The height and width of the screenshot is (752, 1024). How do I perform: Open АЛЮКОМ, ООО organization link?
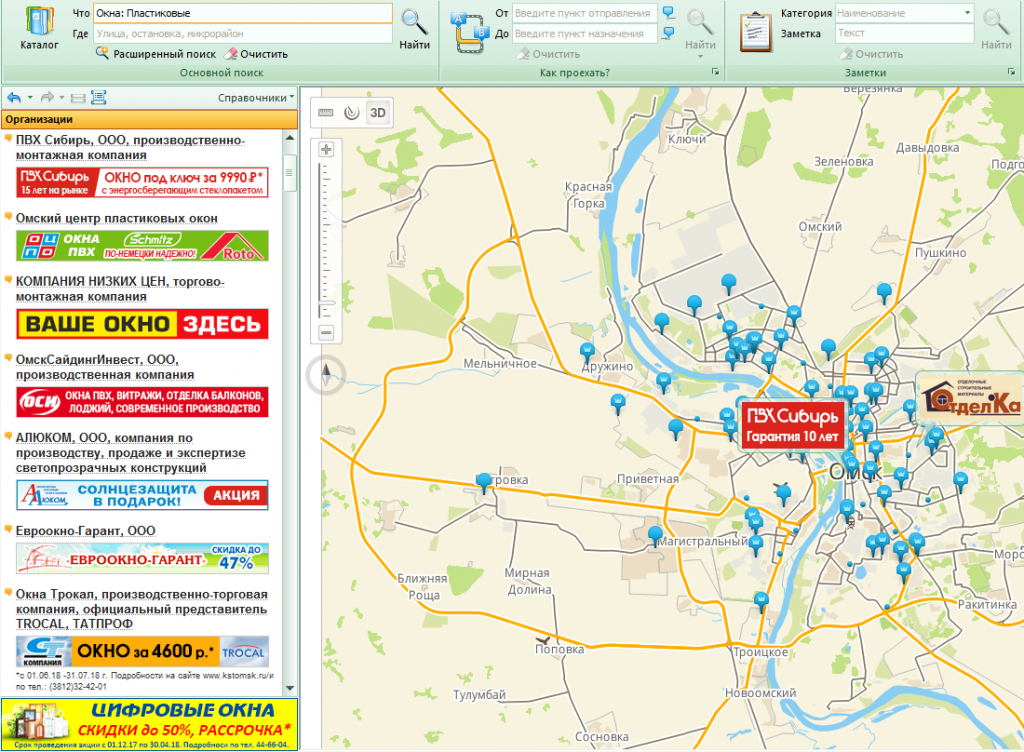click(131, 453)
